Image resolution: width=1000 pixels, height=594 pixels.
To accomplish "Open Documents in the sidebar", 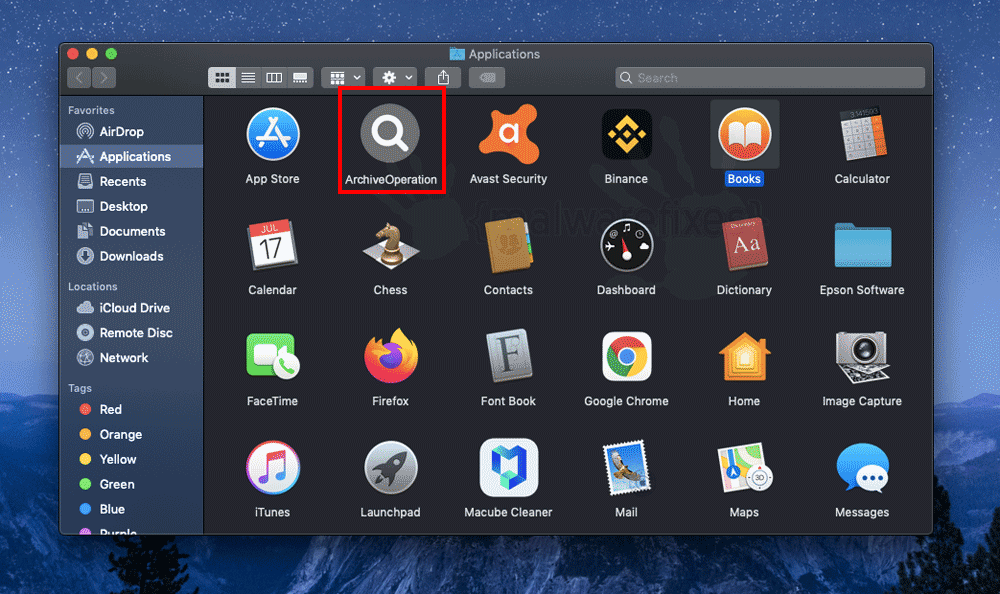I will [x=131, y=231].
